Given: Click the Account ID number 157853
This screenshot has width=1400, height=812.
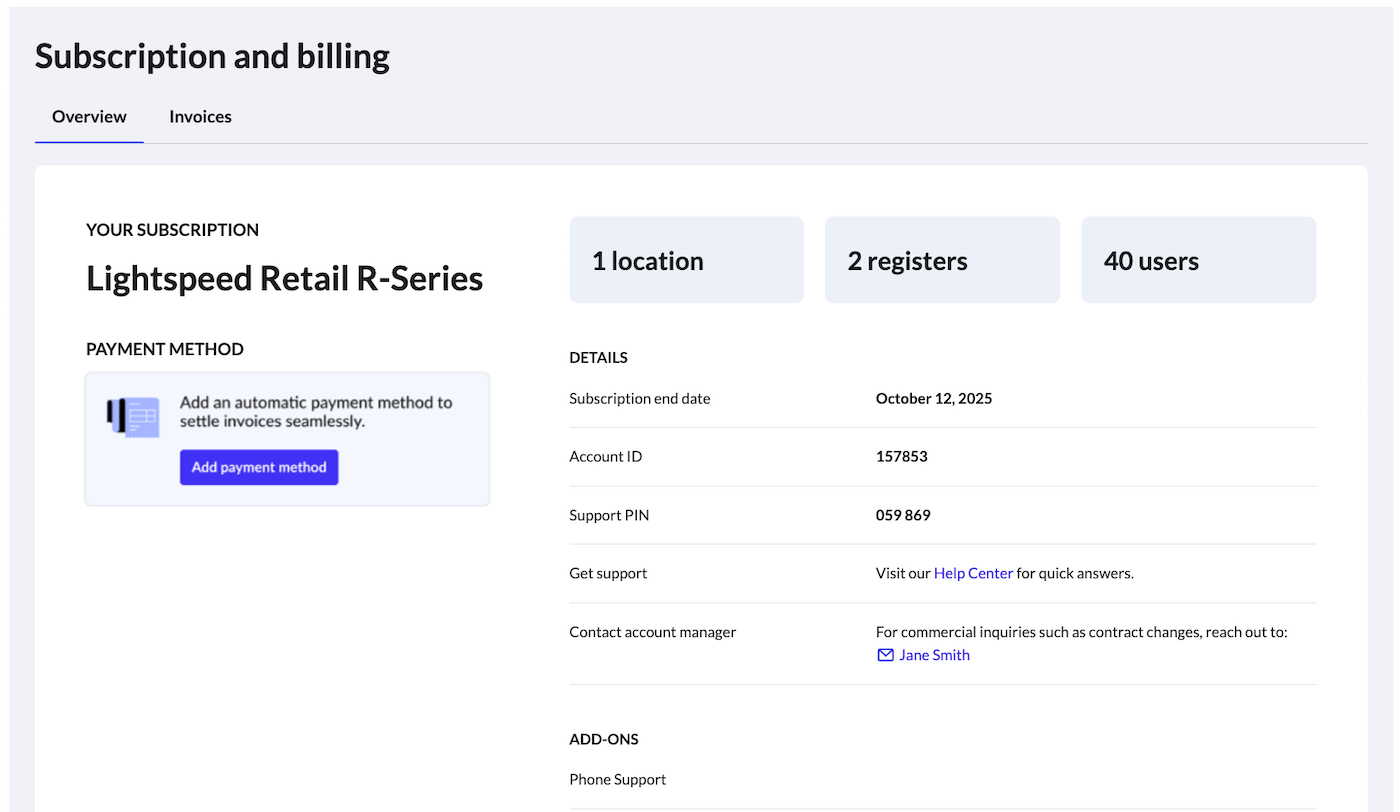Looking at the screenshot, I should [901, 456].
